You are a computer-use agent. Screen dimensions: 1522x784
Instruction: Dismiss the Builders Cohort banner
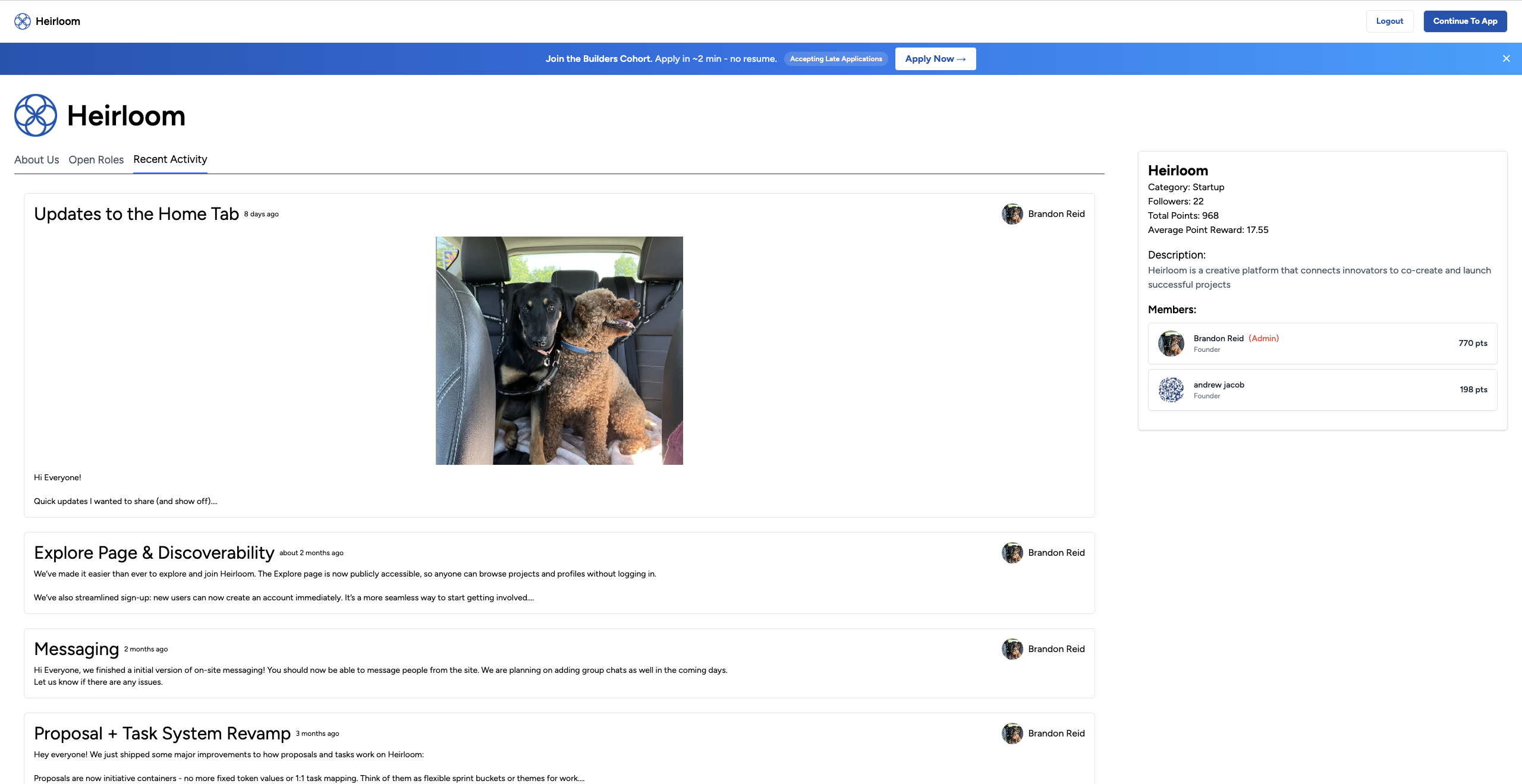pos(1506,59)
